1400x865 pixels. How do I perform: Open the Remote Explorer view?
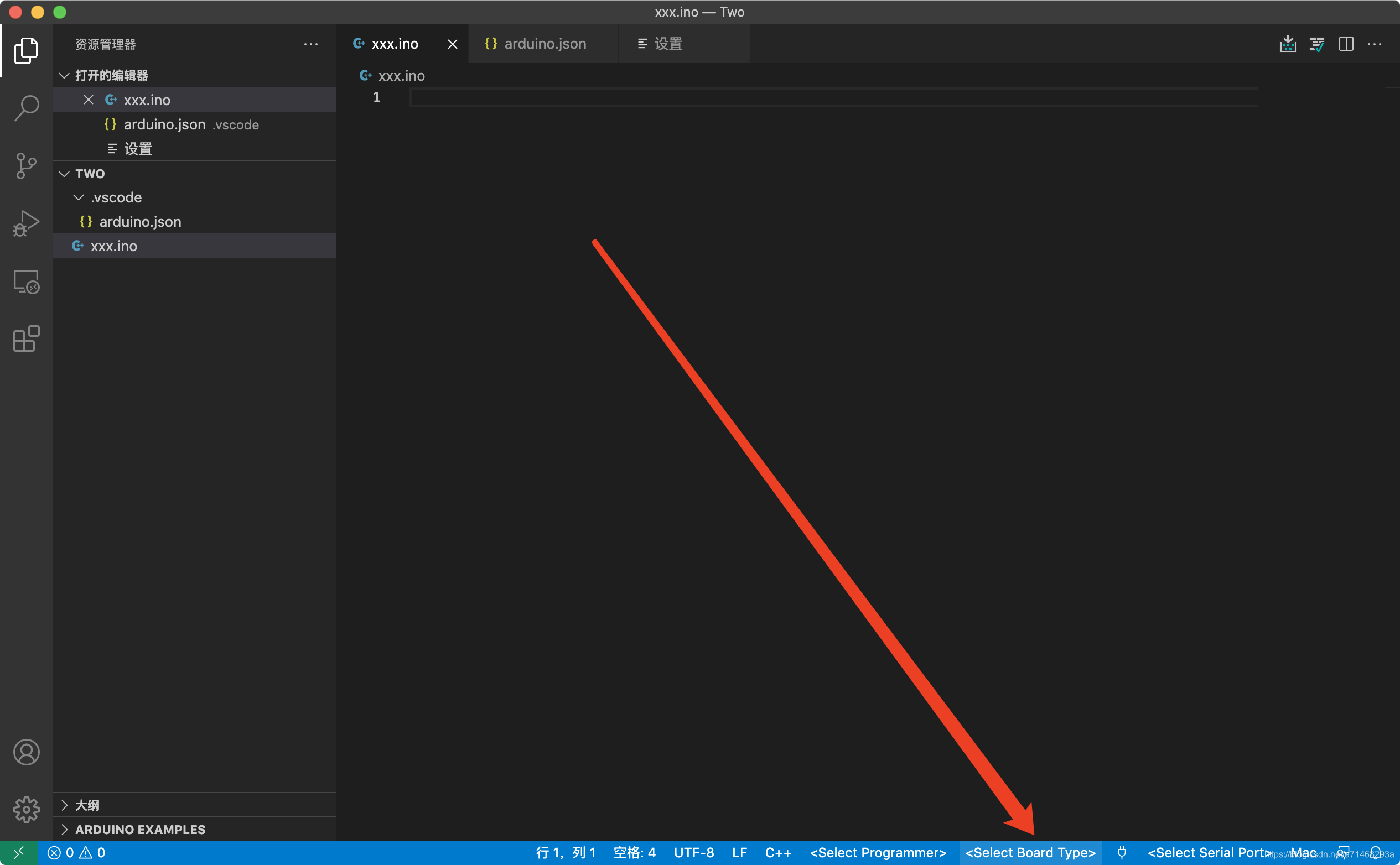click(27, 282)
